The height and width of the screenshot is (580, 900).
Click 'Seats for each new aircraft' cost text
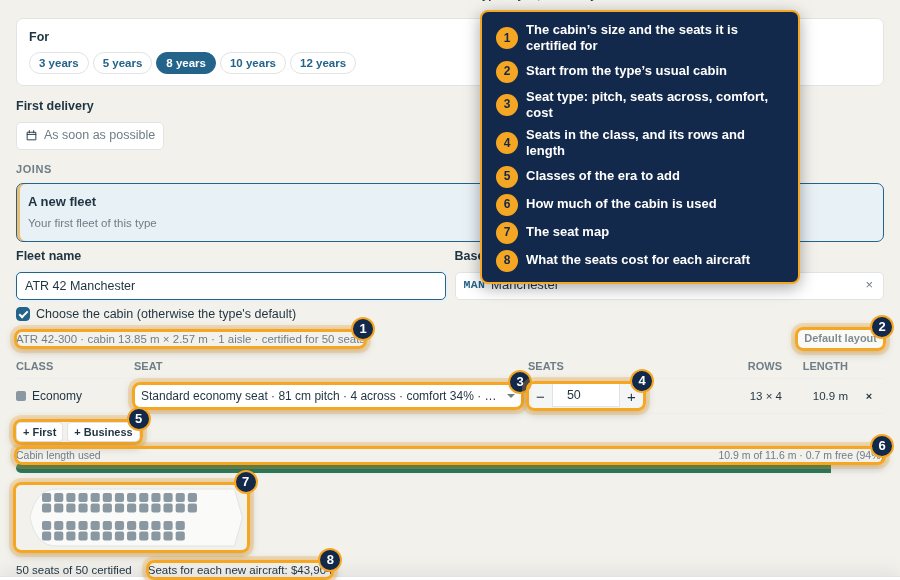tap(238, 570)
